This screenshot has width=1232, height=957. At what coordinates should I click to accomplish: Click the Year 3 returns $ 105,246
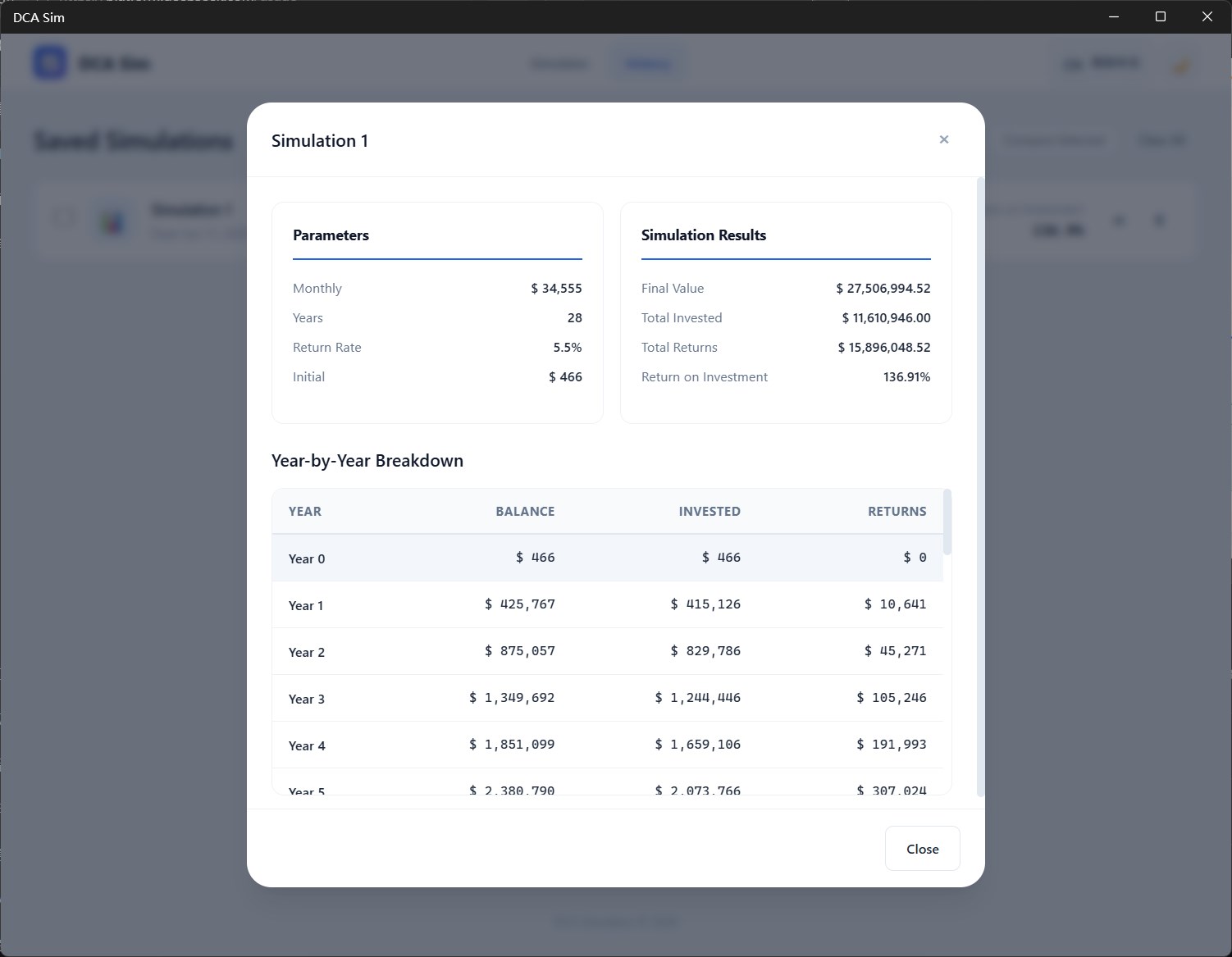[892, 698]
